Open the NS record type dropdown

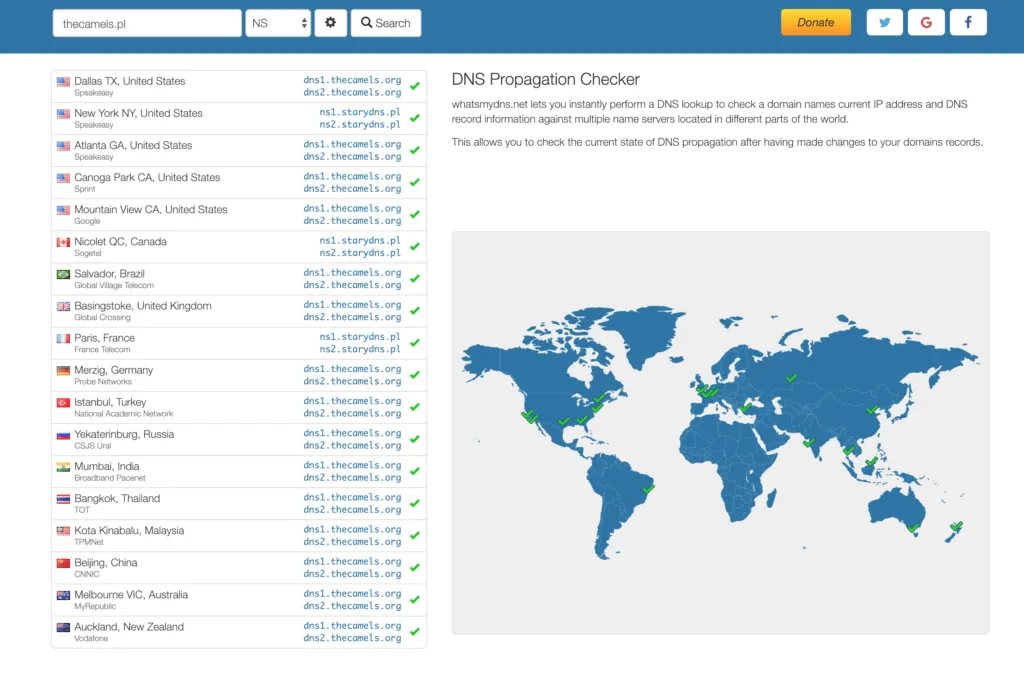coord(277,22)
